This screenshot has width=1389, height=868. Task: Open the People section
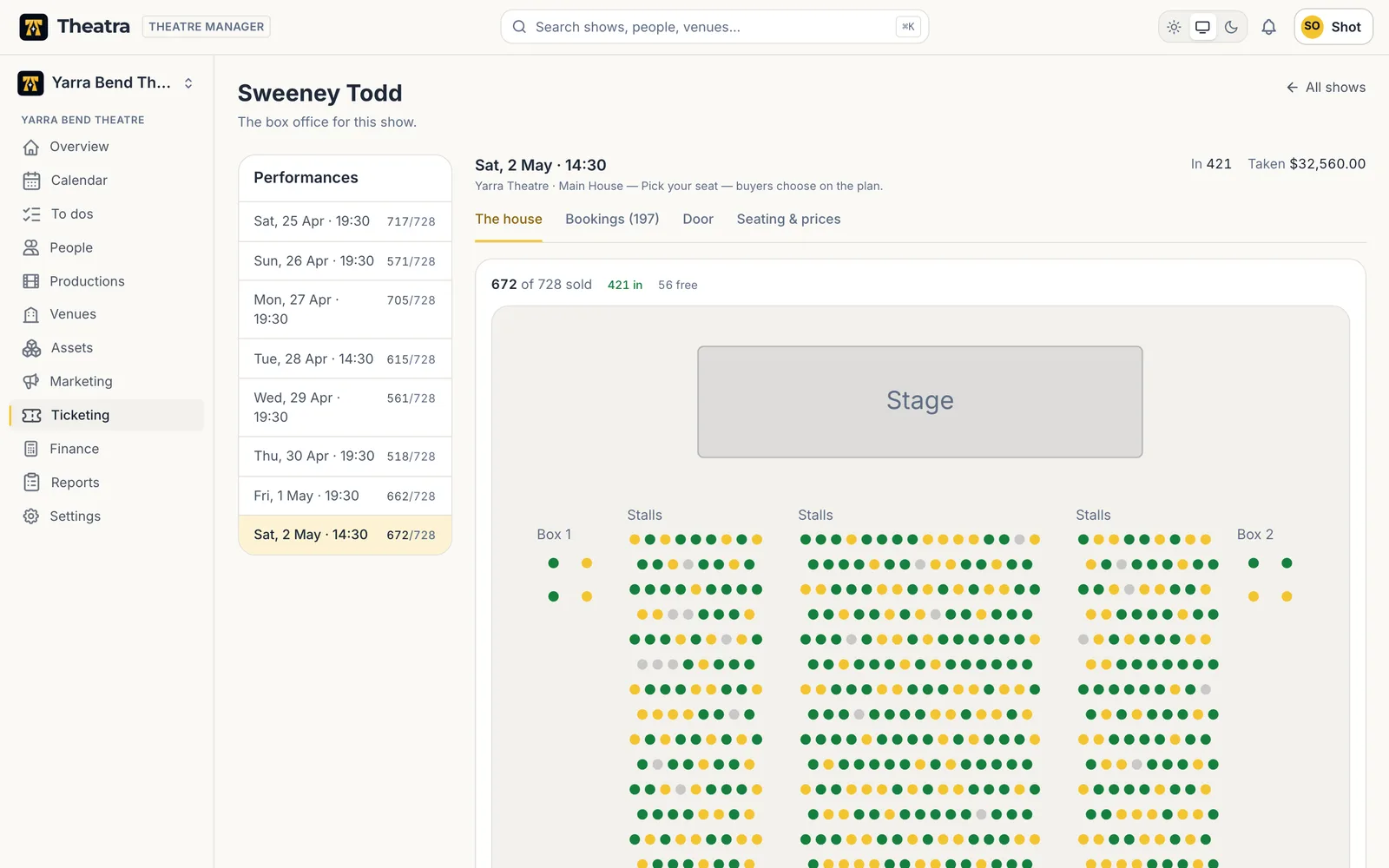click(107, 247)
